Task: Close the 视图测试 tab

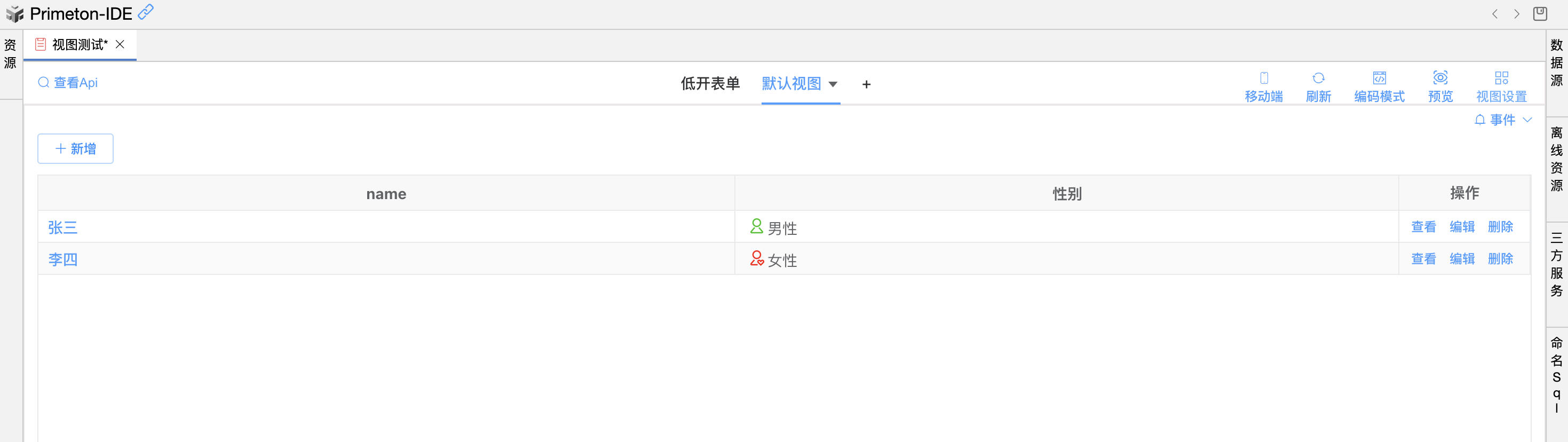Action: point(120,44)
